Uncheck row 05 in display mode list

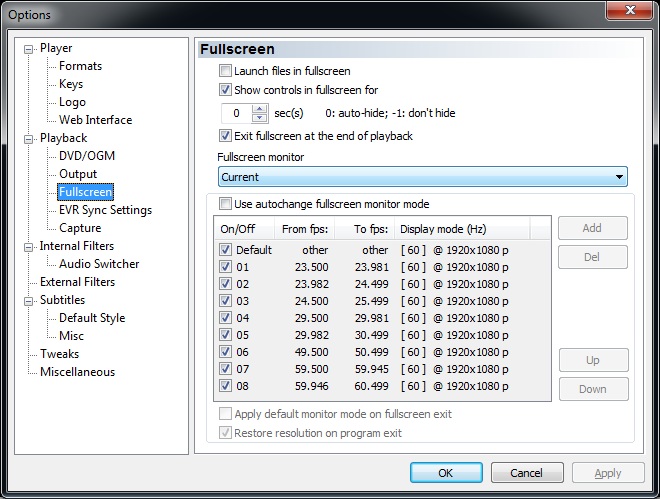click(x=225, y=334)
